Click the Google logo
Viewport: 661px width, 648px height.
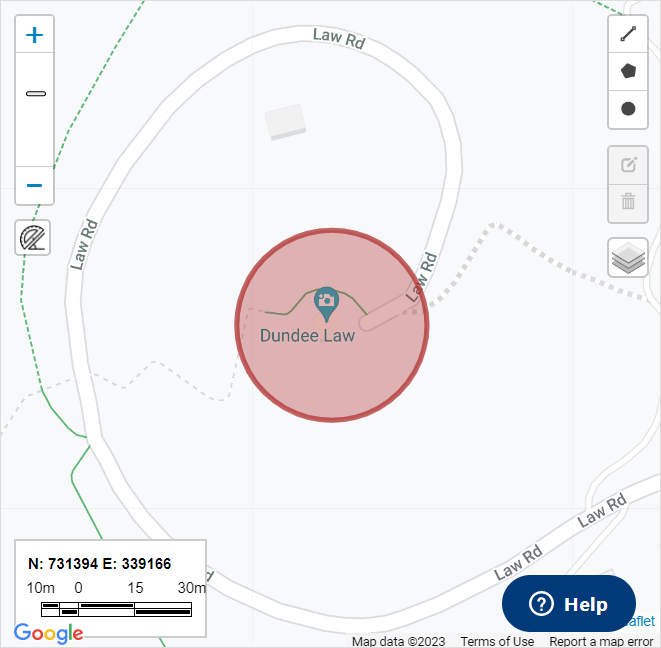pyautogui.click(x=48, y=634)
